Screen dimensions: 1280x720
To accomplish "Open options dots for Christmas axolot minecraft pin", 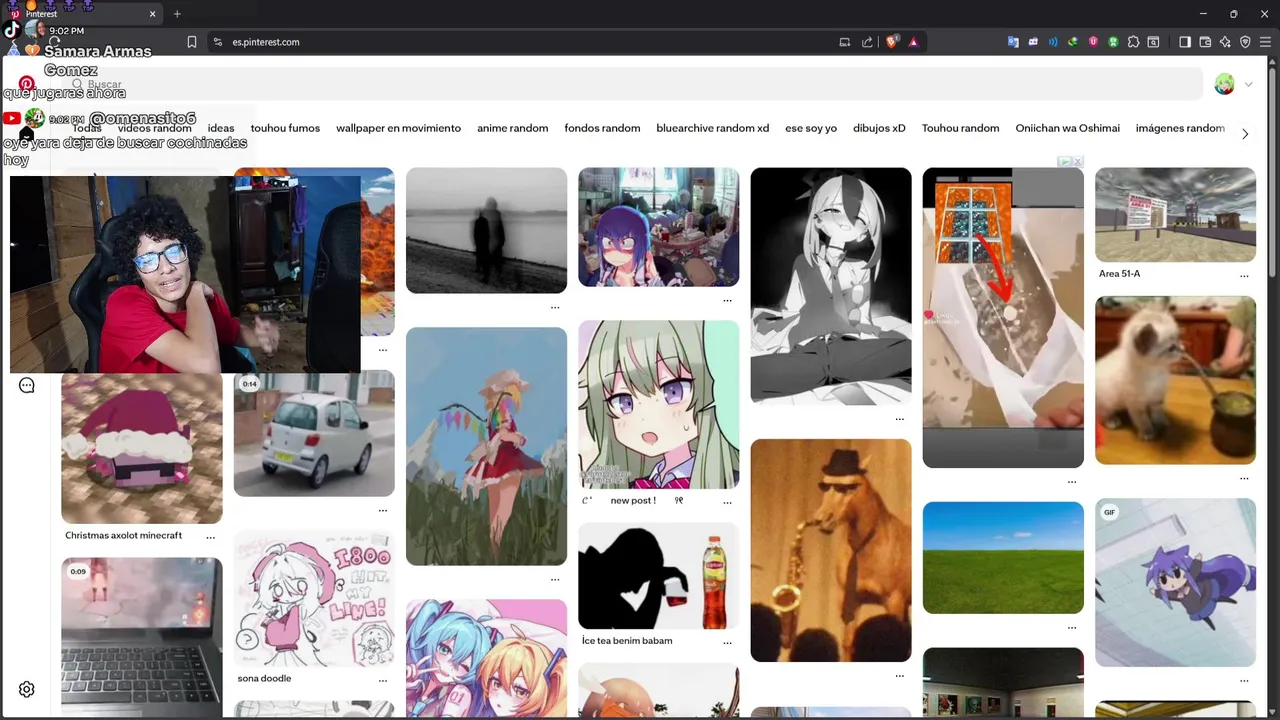I will 210,537.
